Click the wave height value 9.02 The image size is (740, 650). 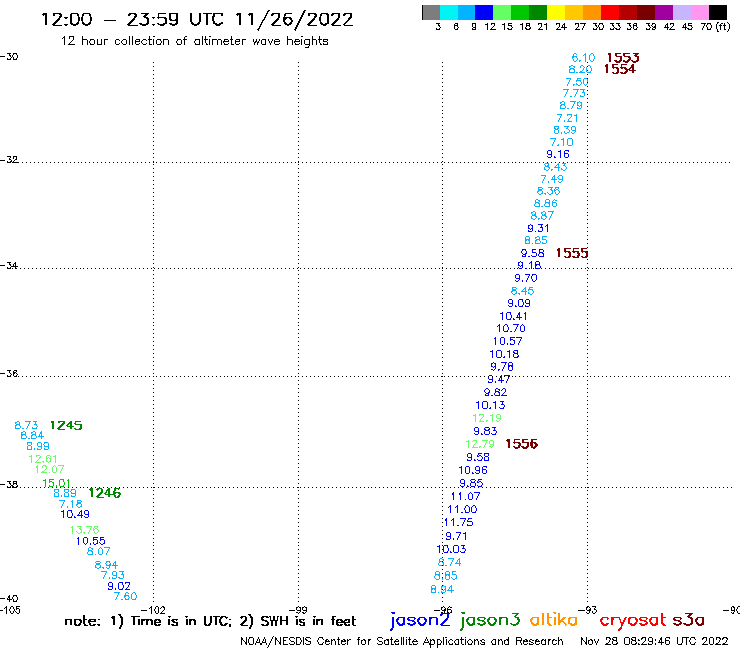[118, 586]
